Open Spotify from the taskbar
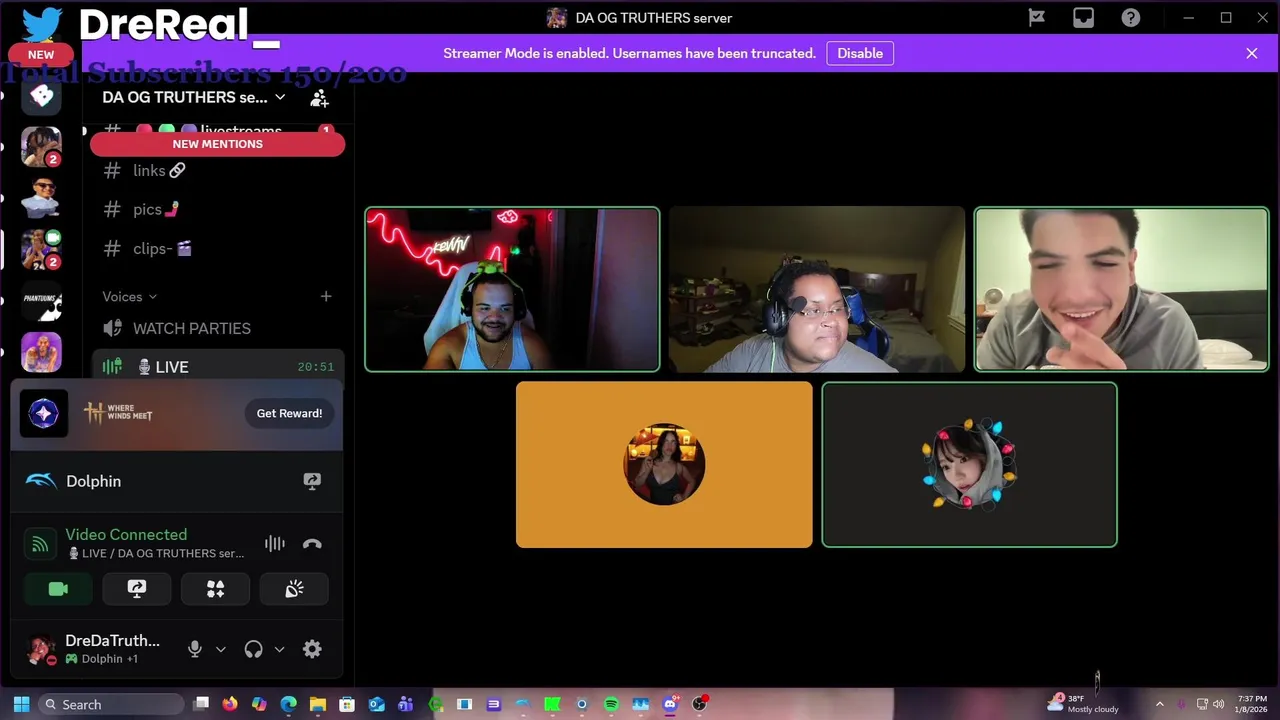 tap(611, 704)
